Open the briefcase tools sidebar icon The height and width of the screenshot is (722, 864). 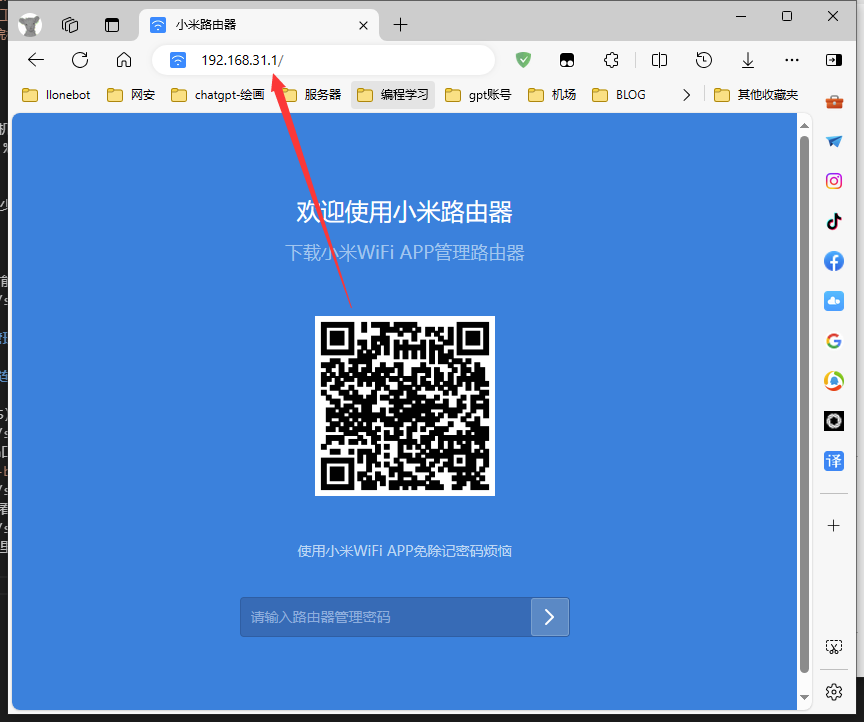coord(833,101)
